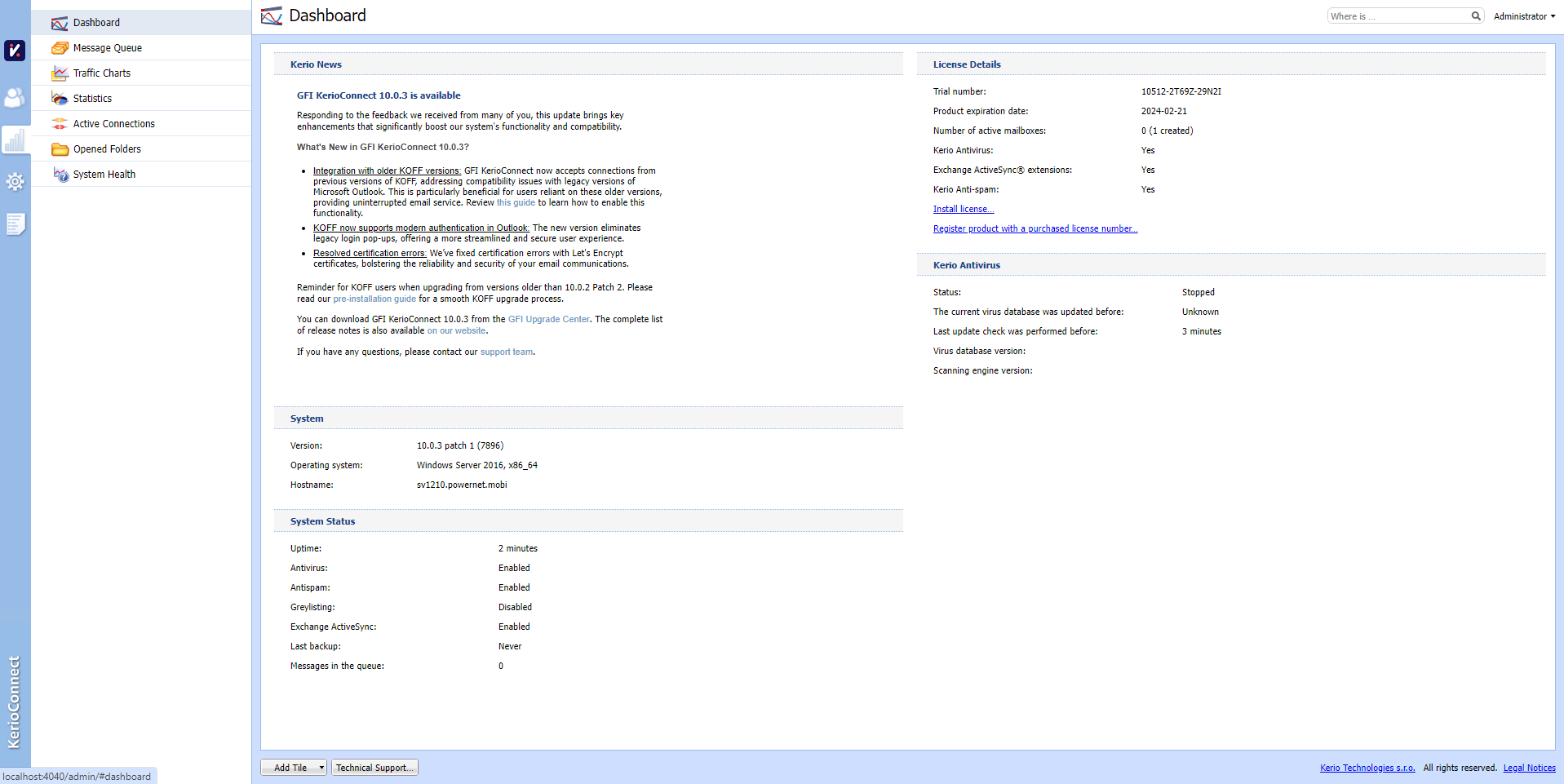This screenshot has width=1564, height=784.
Task: Open Register product with purchased license link
Action: pos(1035,229)
